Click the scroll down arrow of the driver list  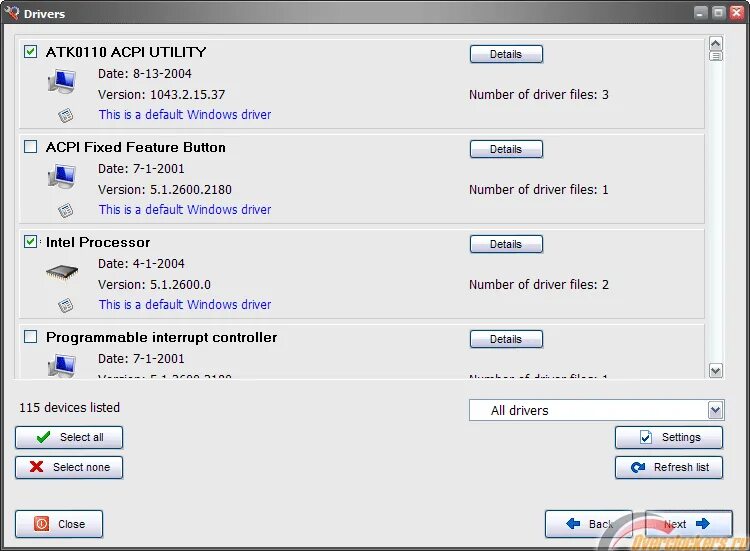[x=716, y=371]
